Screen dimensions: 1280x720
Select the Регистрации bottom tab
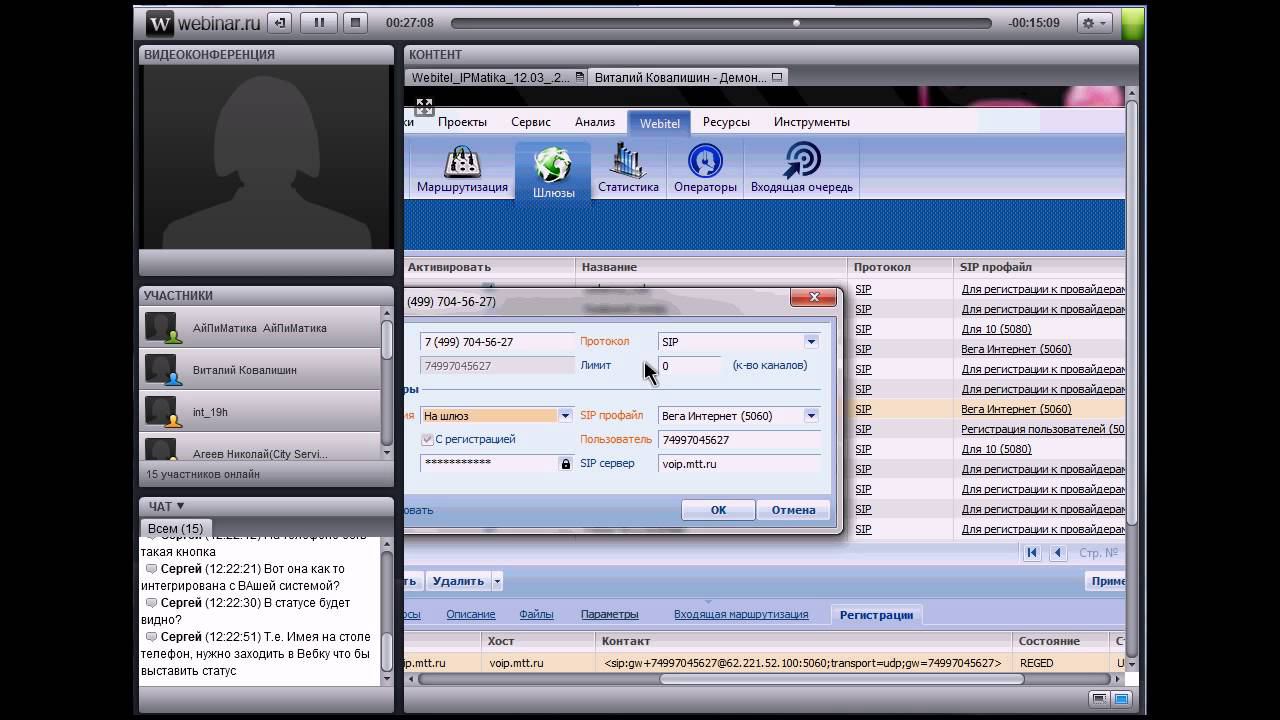876,615
